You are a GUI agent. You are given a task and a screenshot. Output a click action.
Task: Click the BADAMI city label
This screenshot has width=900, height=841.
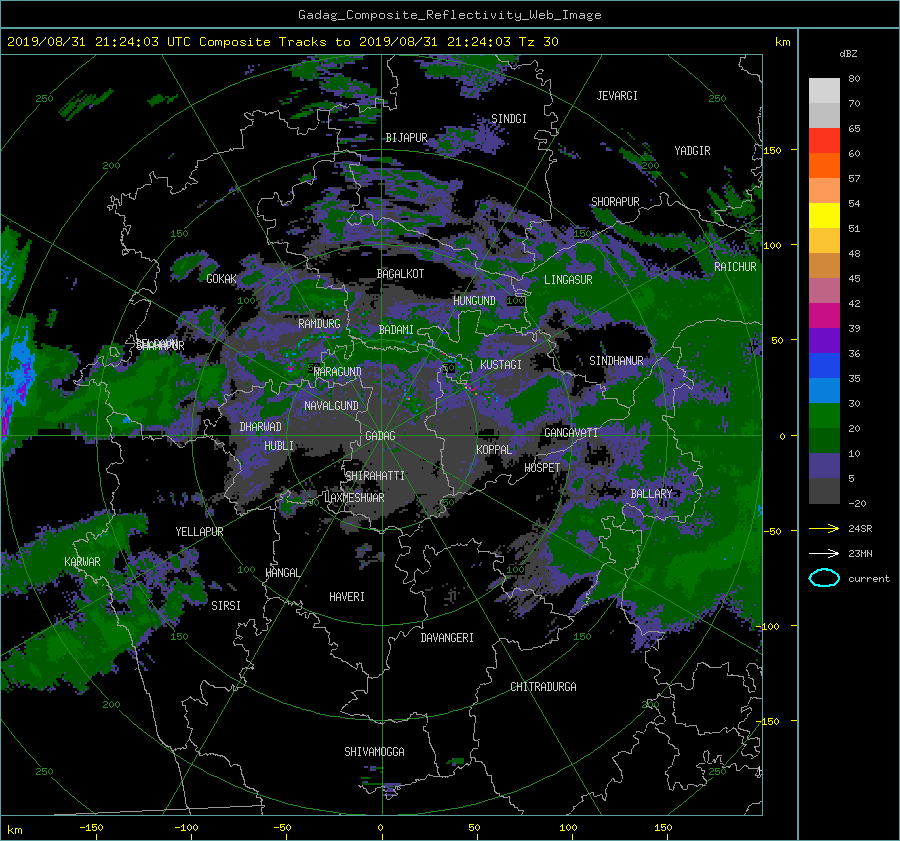tap(396, 330)
